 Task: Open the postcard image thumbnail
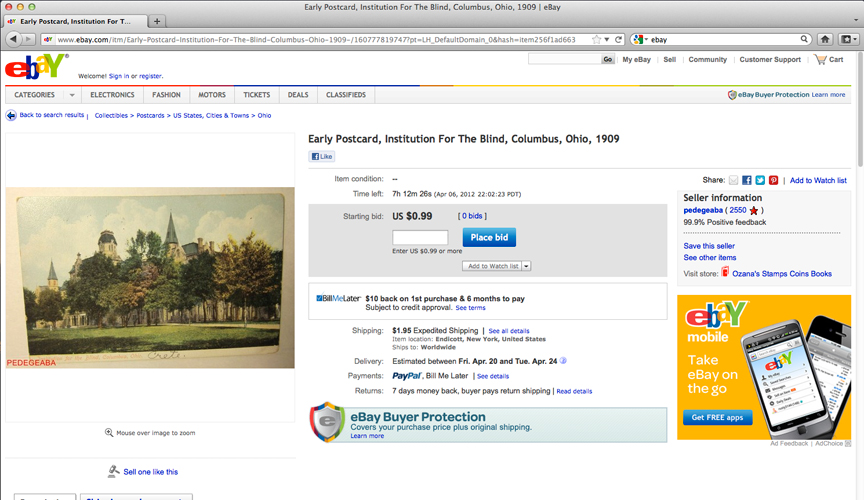click(150, 278)
